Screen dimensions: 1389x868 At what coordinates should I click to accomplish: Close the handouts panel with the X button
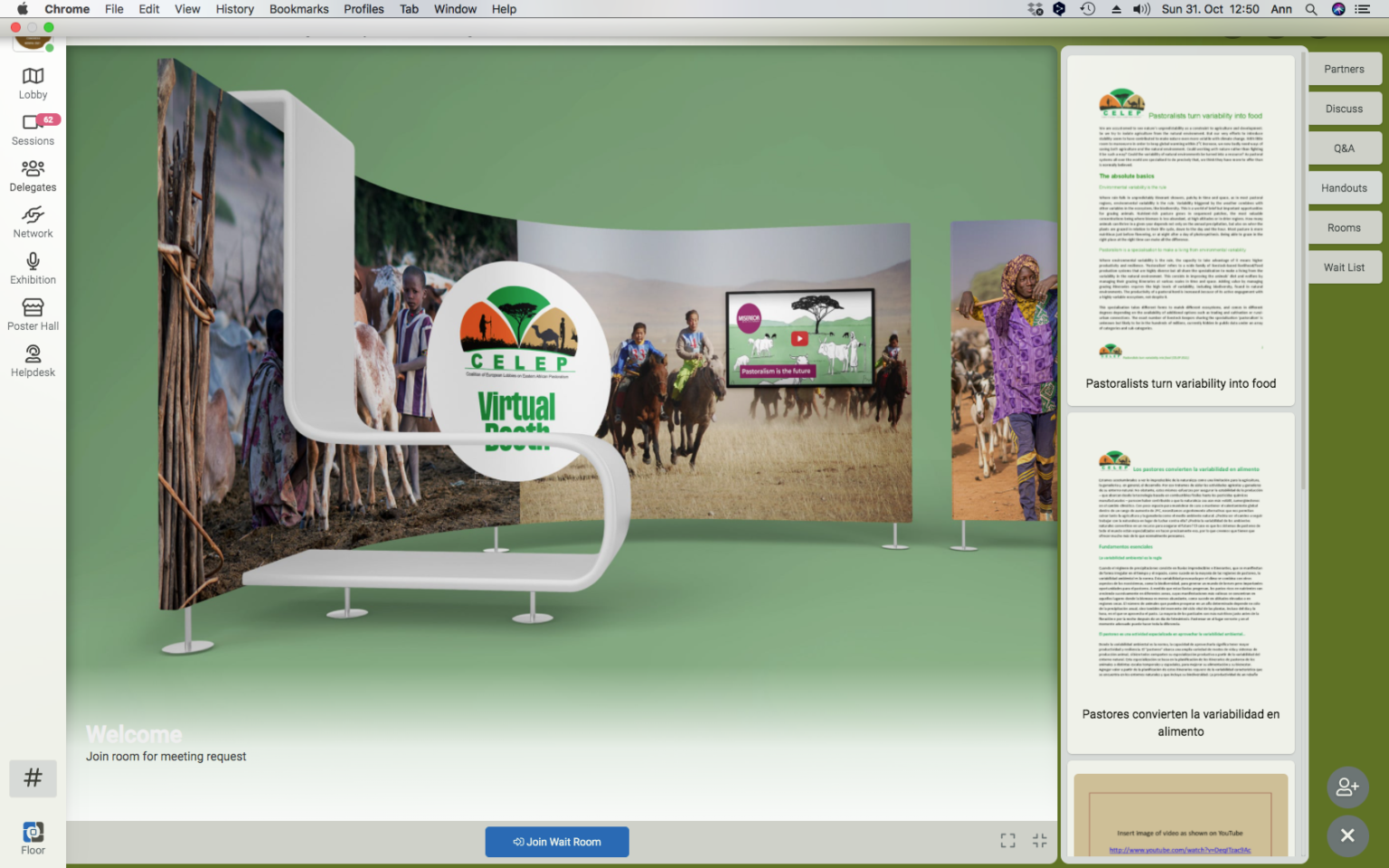pos(1347,835)
